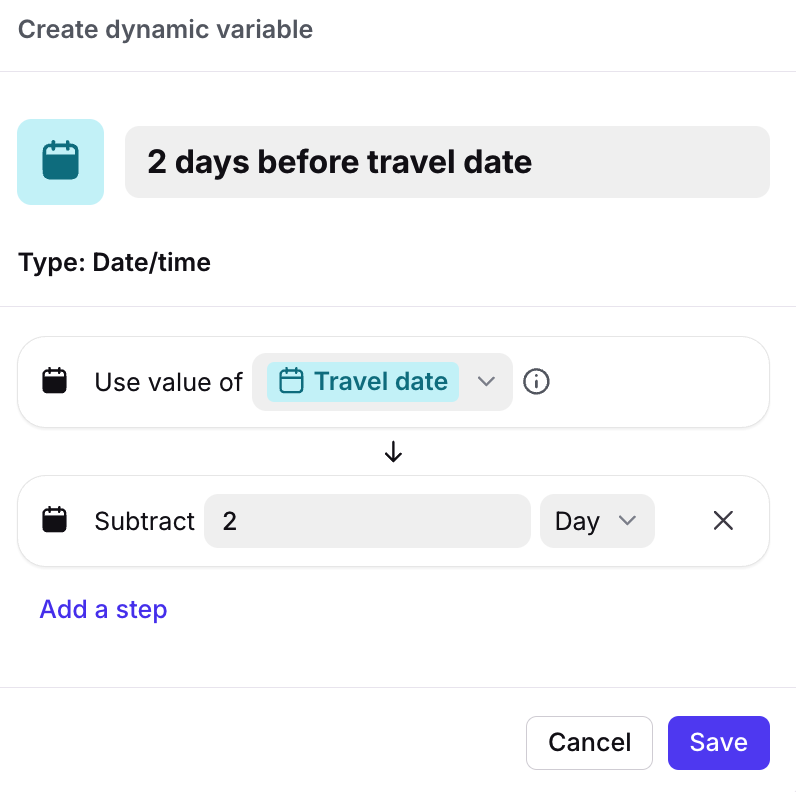Click the Add a step link
The width and height of the screenshot is (796, 792).
[x=103, y=609]
